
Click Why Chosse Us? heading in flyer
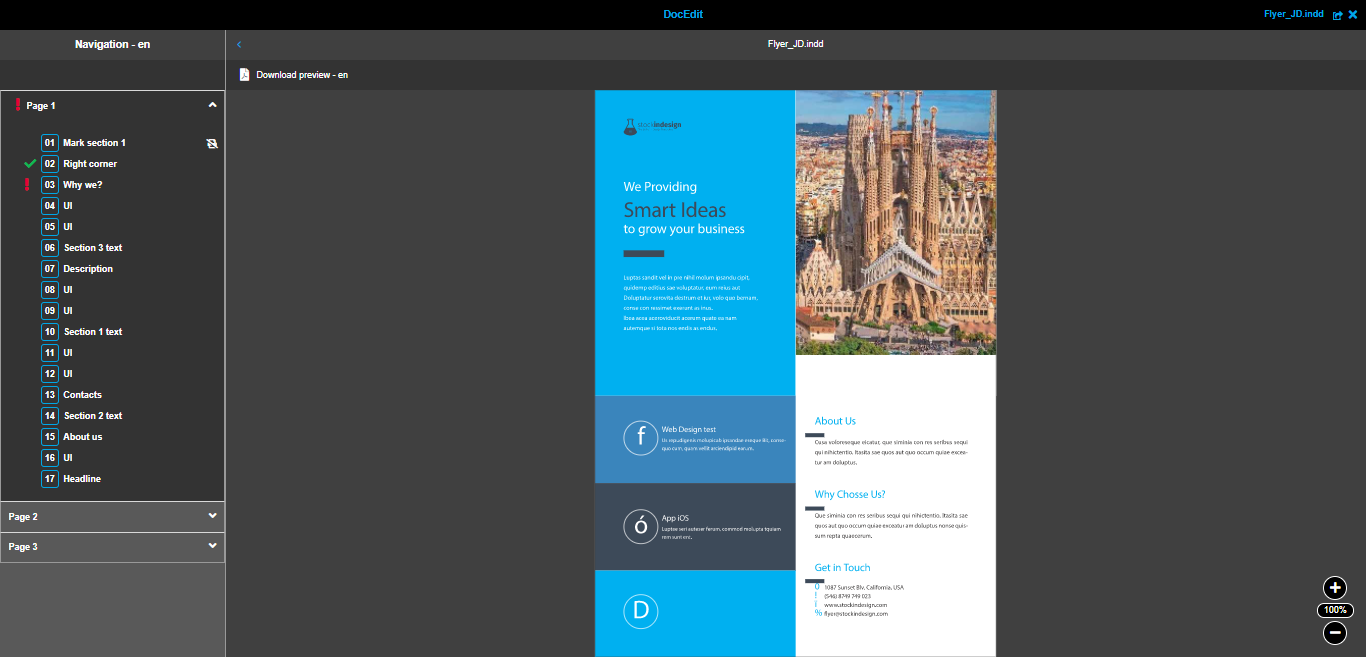pyautogui.click(x=850, y=494)
